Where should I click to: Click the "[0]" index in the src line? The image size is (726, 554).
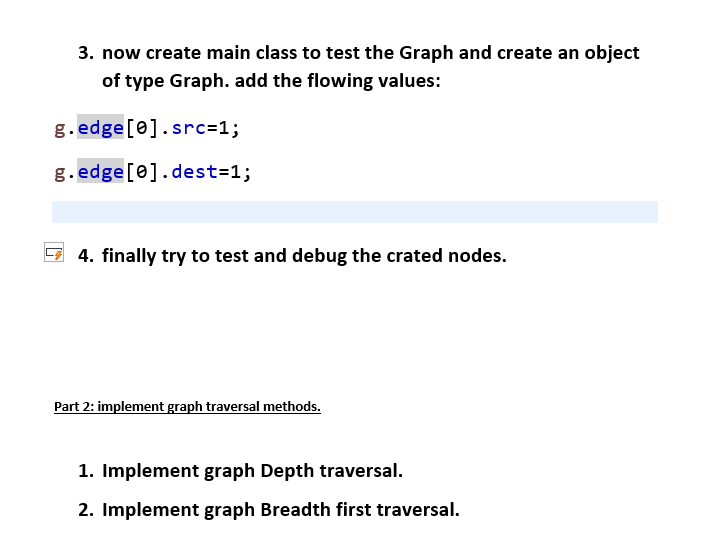point(142,128)
